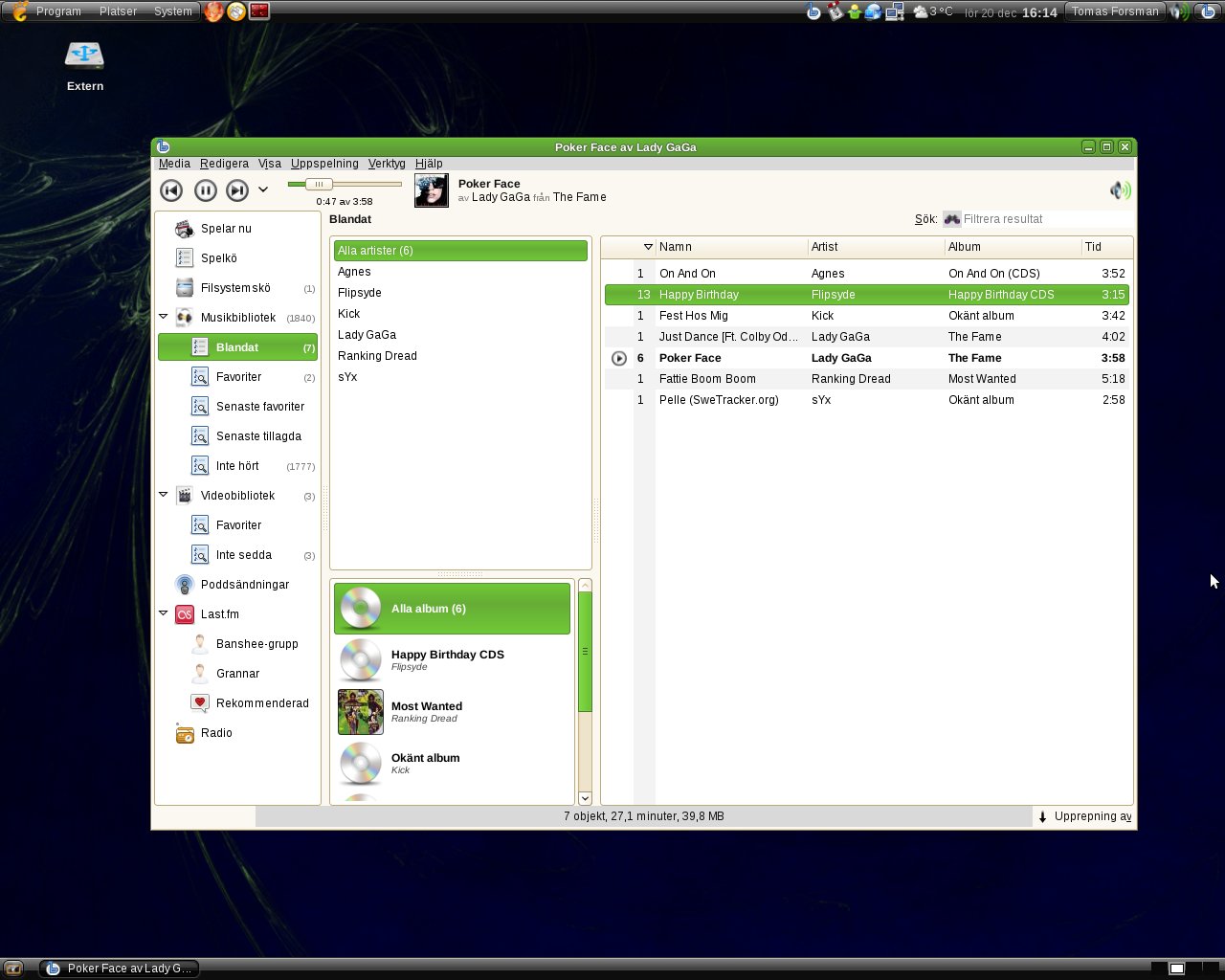Screen dimensions: 1225x980
Task: Select the Happy Birthday CDS album
Action: pos(452,660)
